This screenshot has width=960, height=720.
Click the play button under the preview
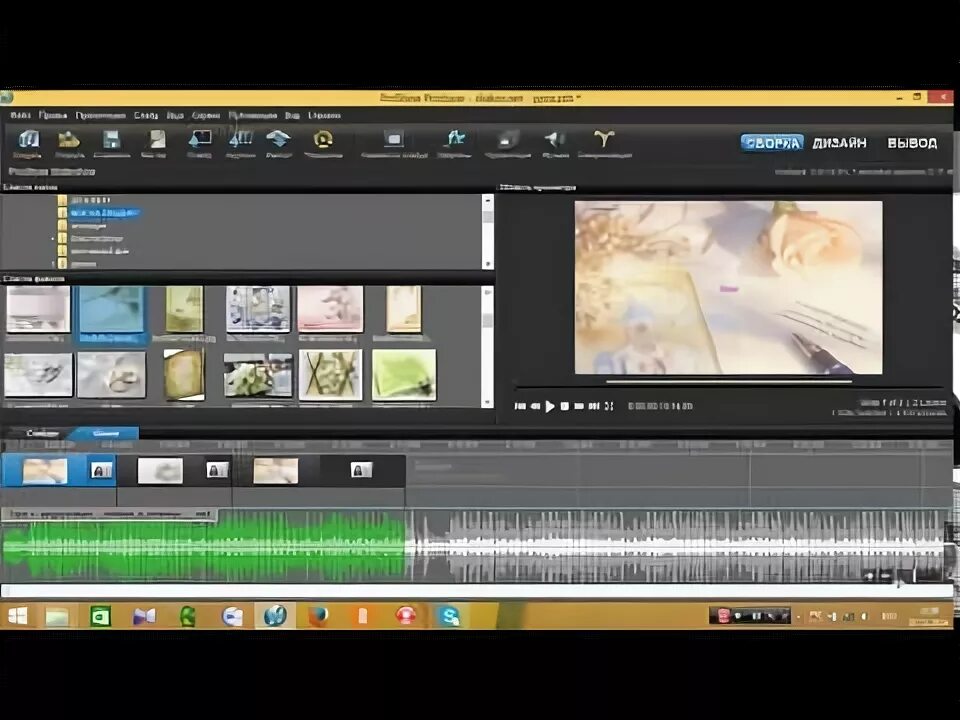coord(550,406)
